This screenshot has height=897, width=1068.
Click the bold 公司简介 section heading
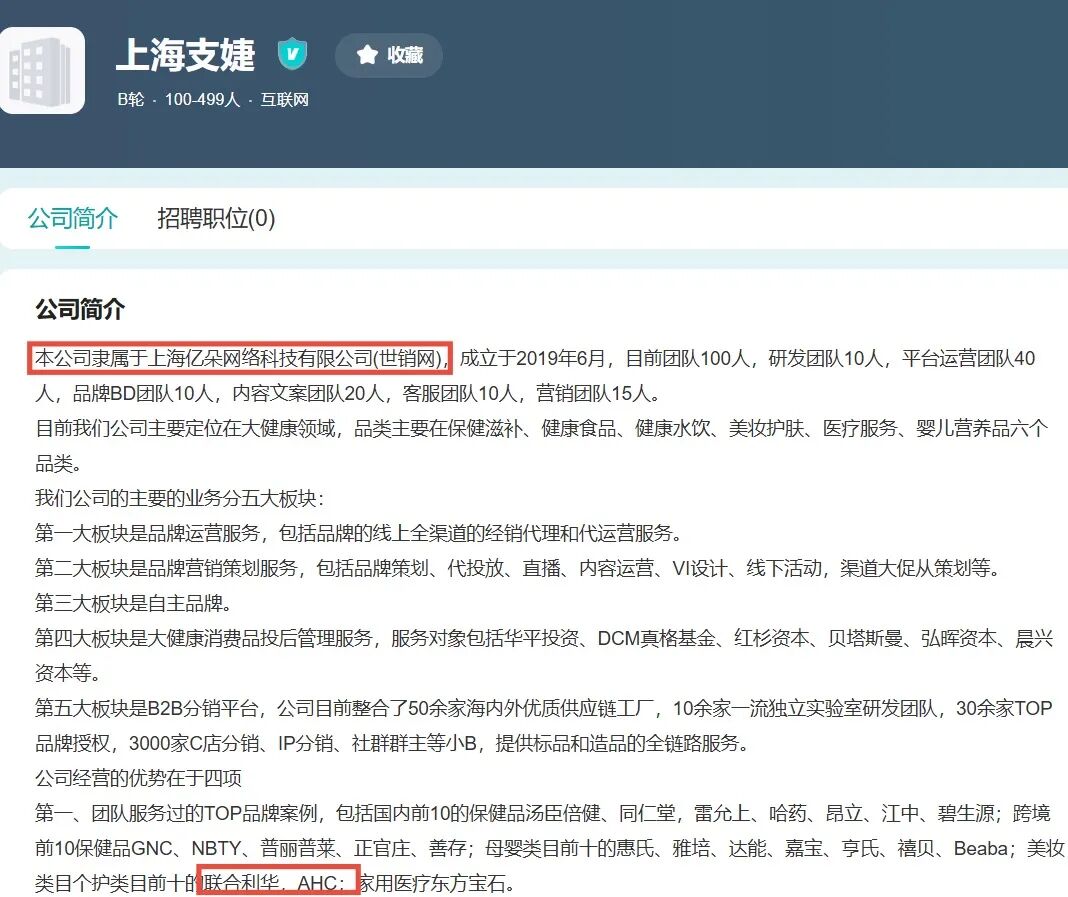coord(80,309)
